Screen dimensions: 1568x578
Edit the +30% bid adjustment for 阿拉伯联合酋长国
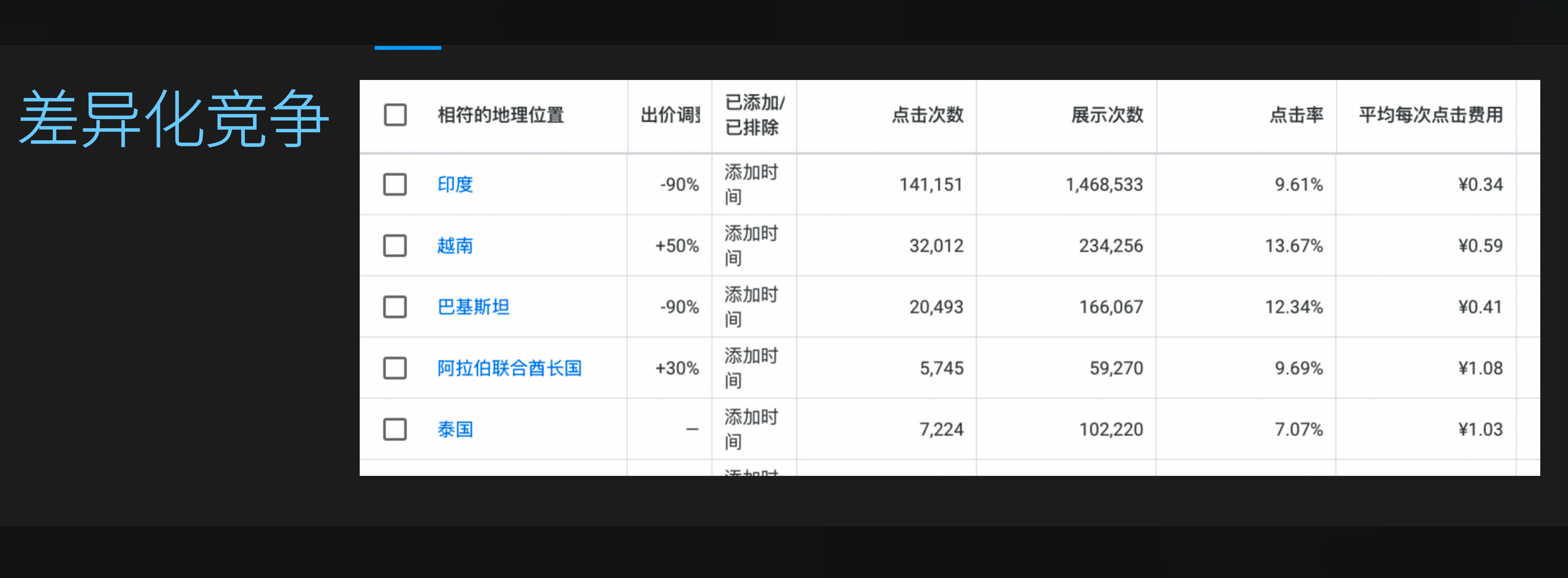677,368
